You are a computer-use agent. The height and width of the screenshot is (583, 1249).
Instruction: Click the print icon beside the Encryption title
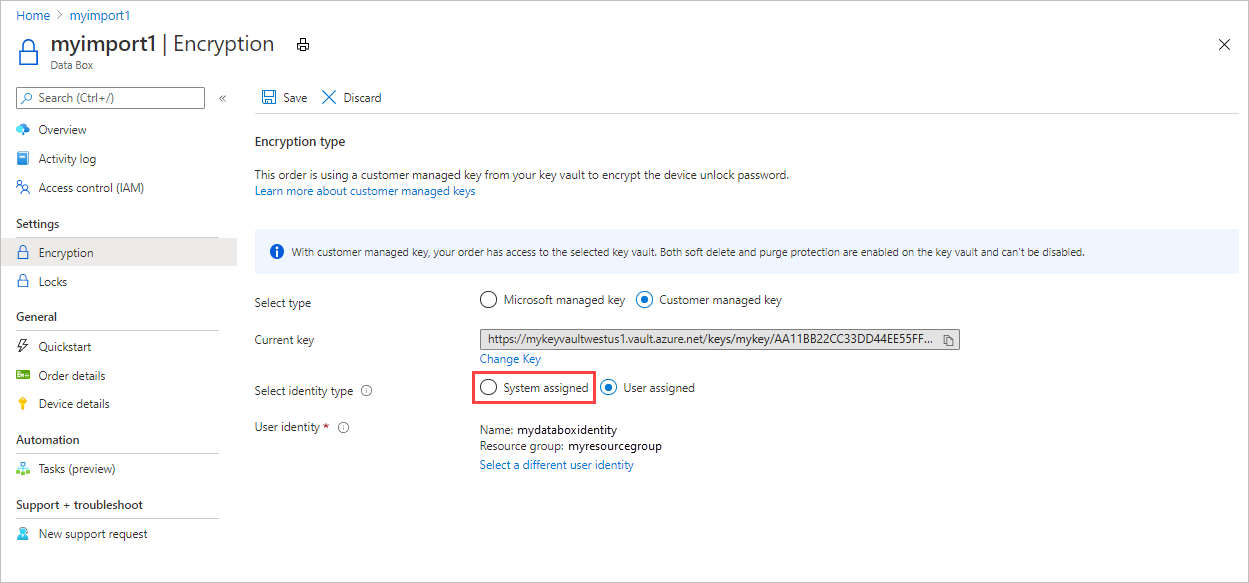(303, 45)
